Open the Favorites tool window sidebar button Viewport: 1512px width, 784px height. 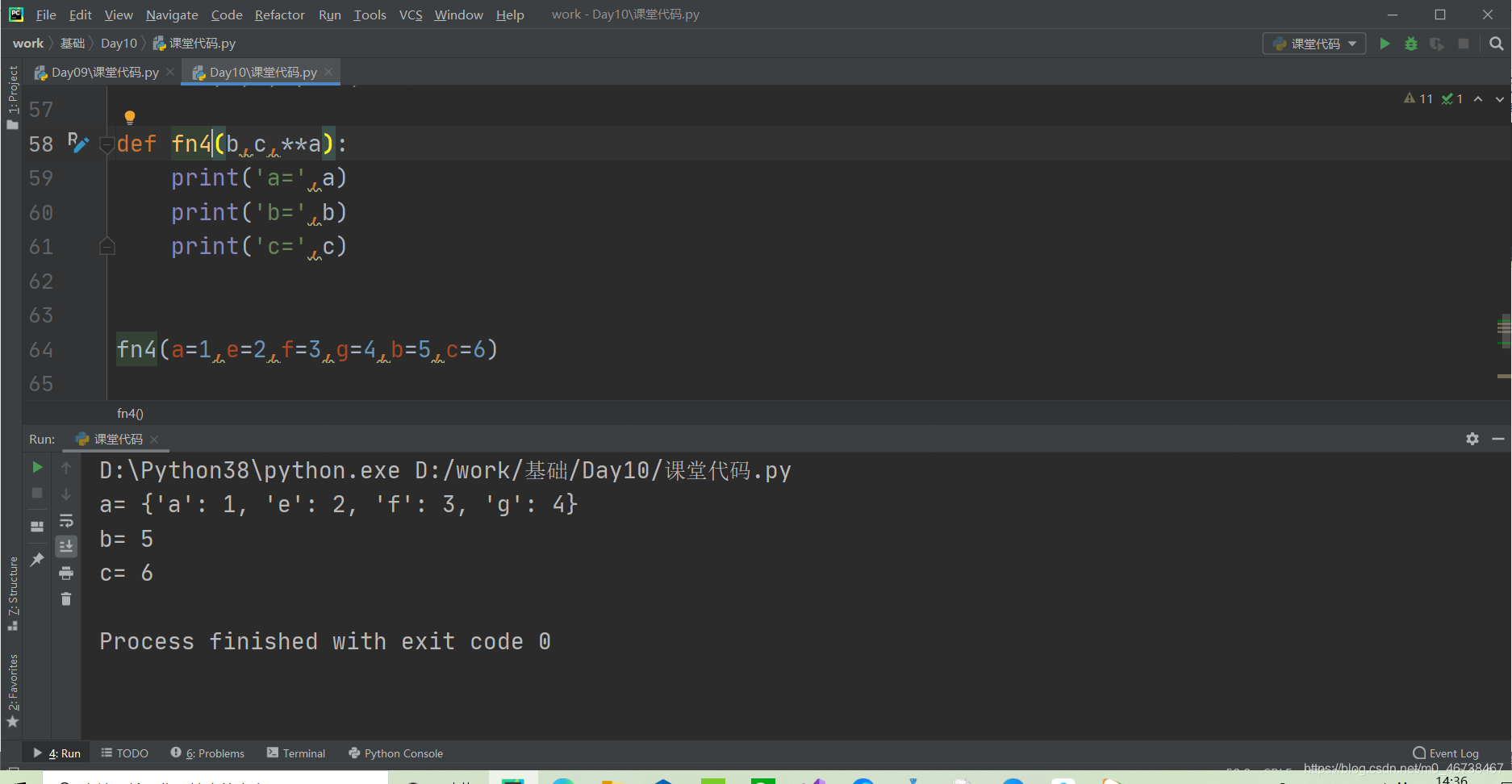[12, 690]
